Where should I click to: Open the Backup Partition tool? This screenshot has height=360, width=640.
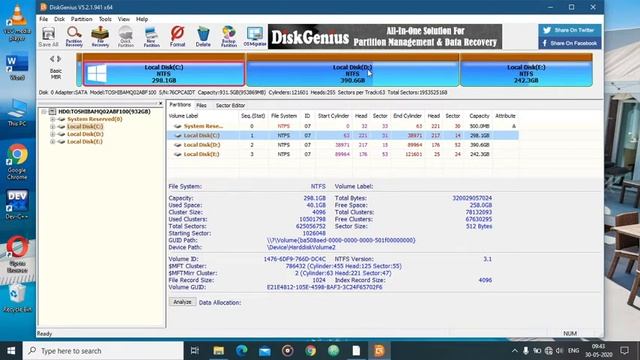(x=229, y=36)
